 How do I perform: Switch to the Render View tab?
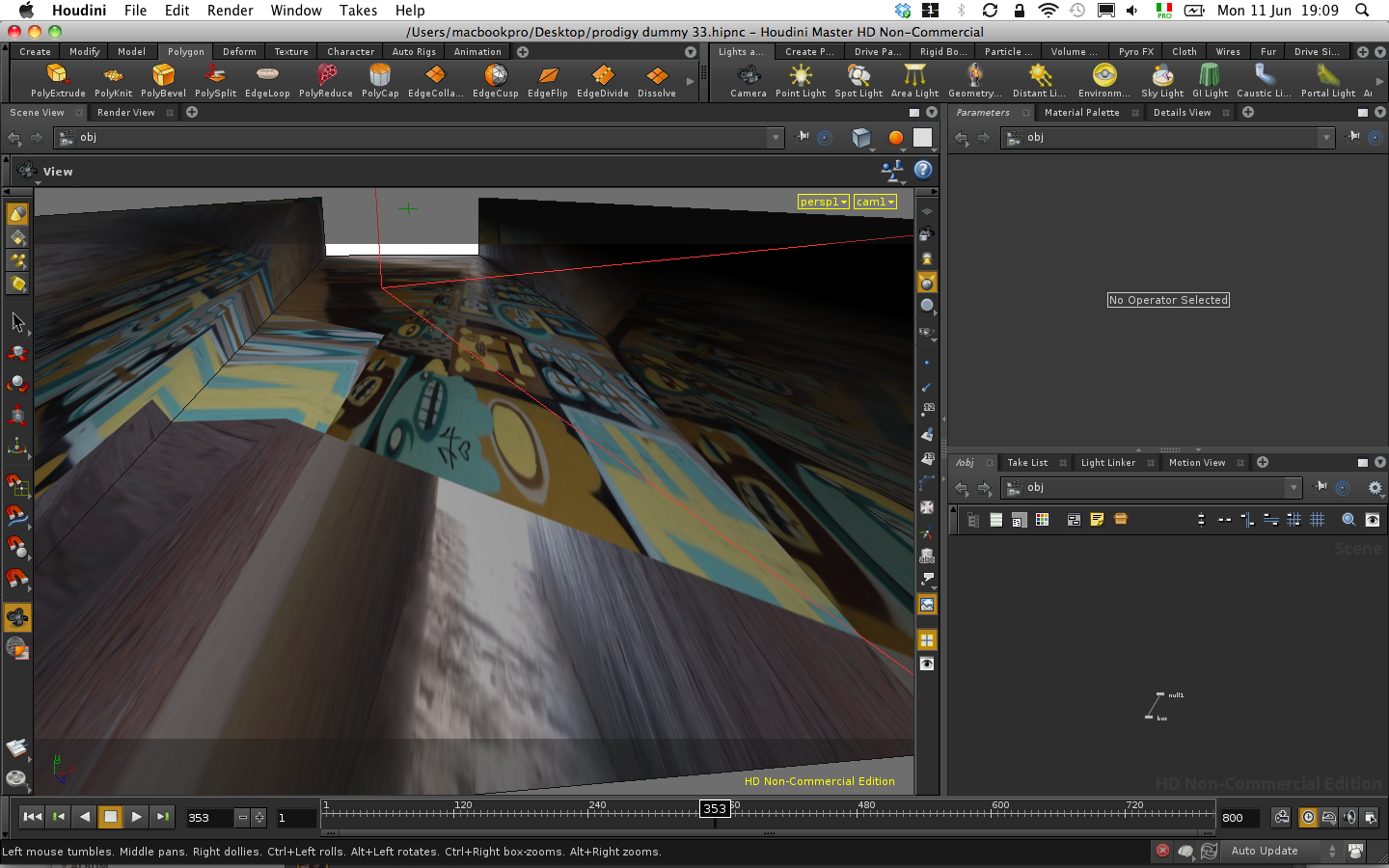(x=125, y=113)
